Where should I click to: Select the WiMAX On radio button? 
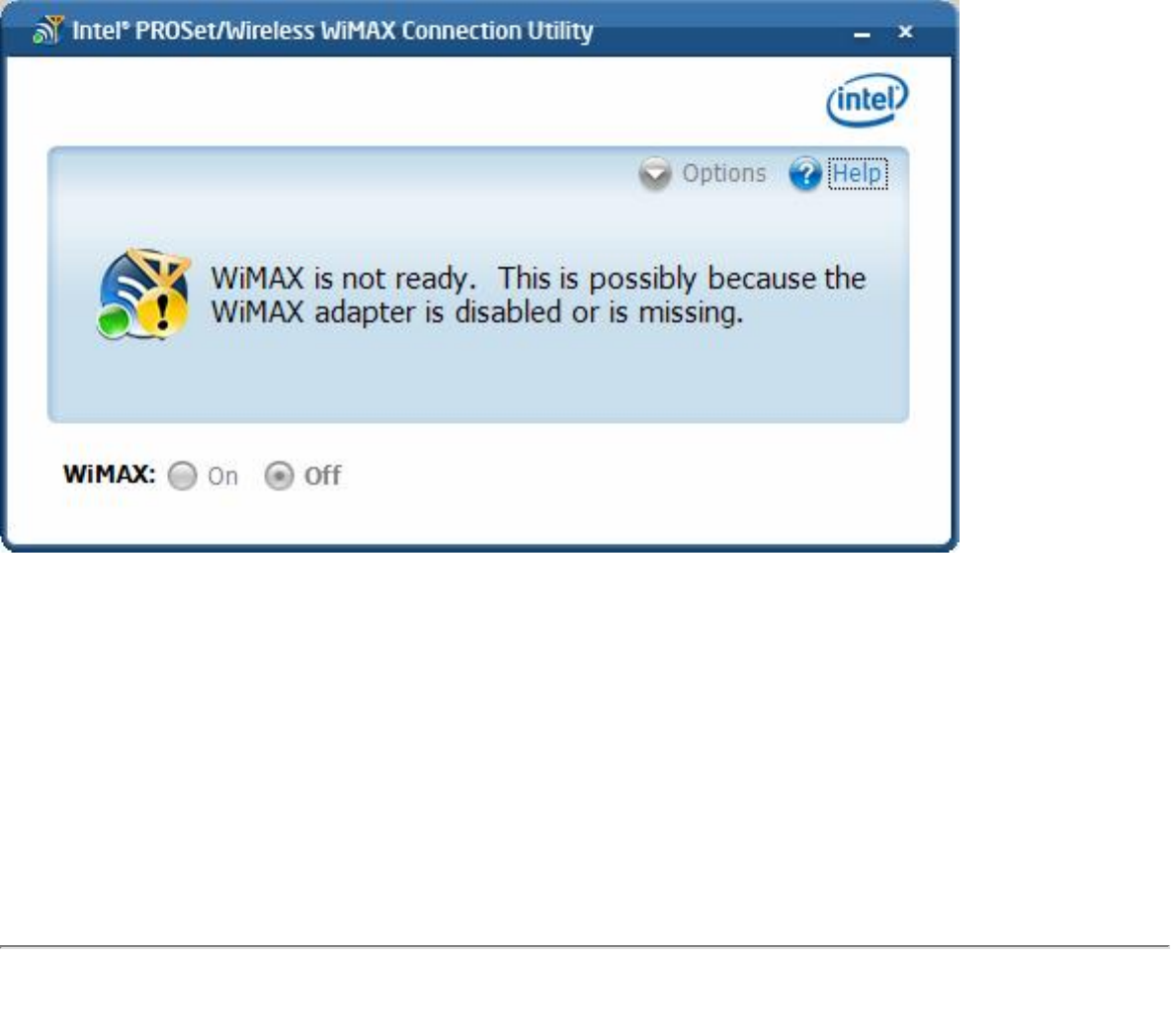(182, 475)
